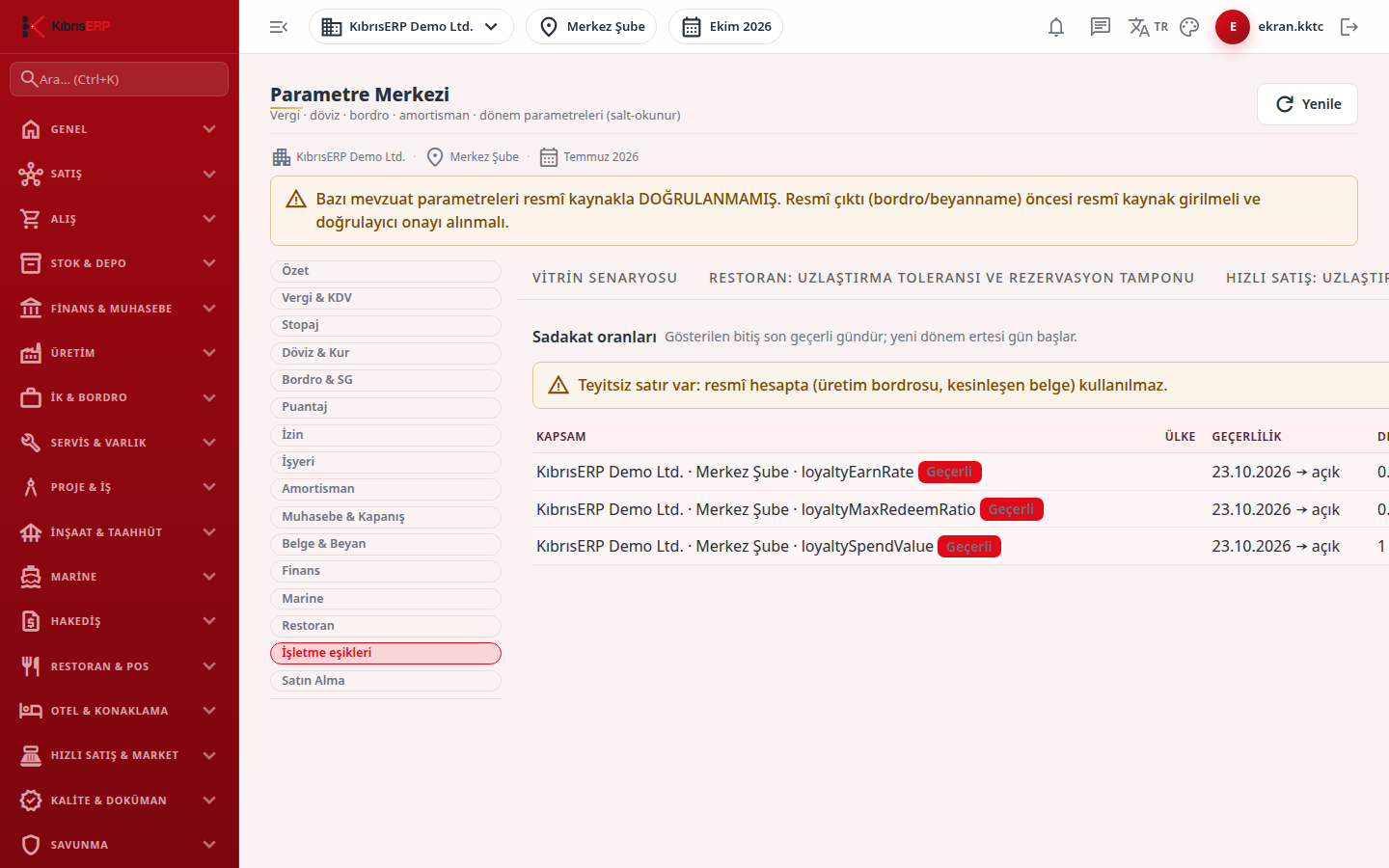Expand the Proje & İş chevron

(x=209, y=487)
